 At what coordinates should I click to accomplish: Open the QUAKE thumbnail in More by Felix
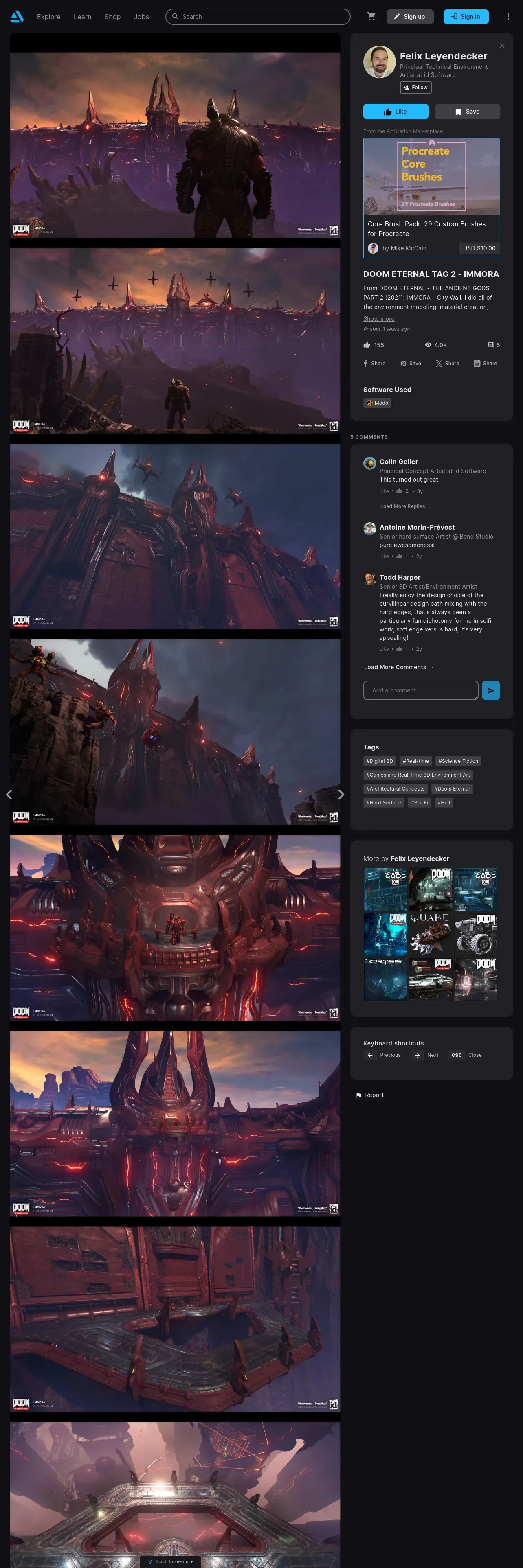[431, 934]
